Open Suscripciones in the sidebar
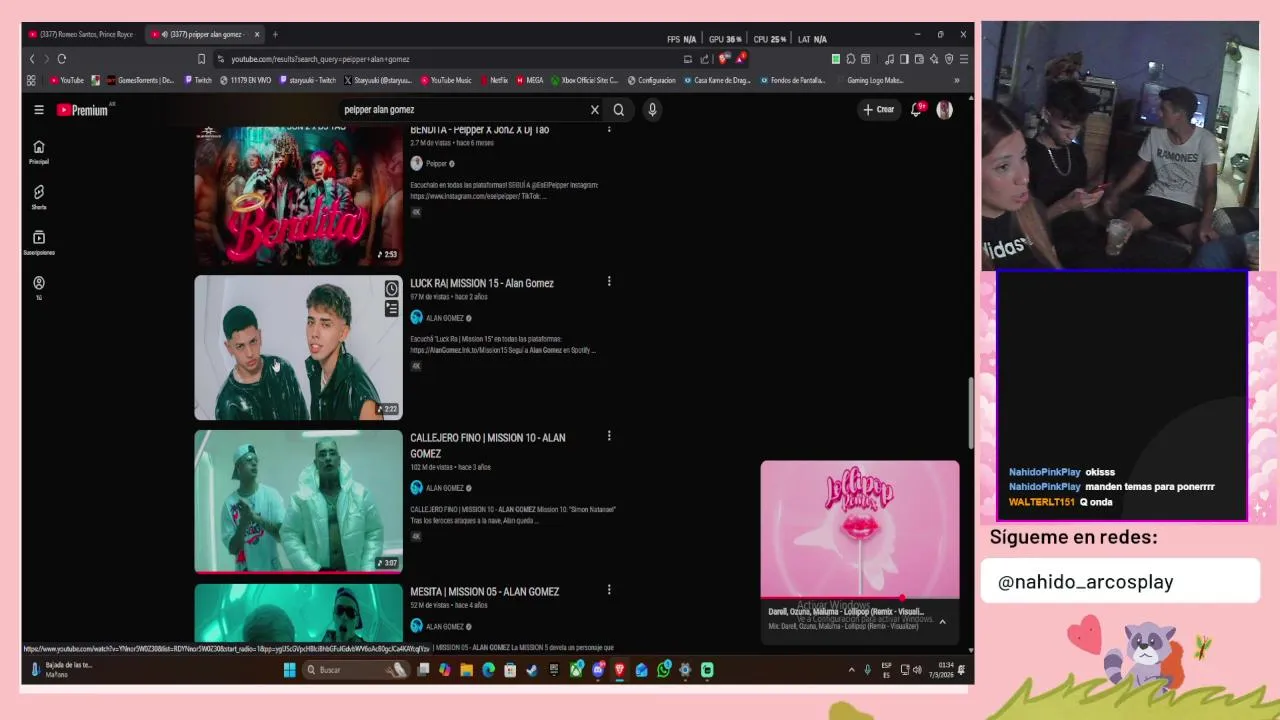Viewport: 1280px width, 720px height. click(x=39, y=242)
